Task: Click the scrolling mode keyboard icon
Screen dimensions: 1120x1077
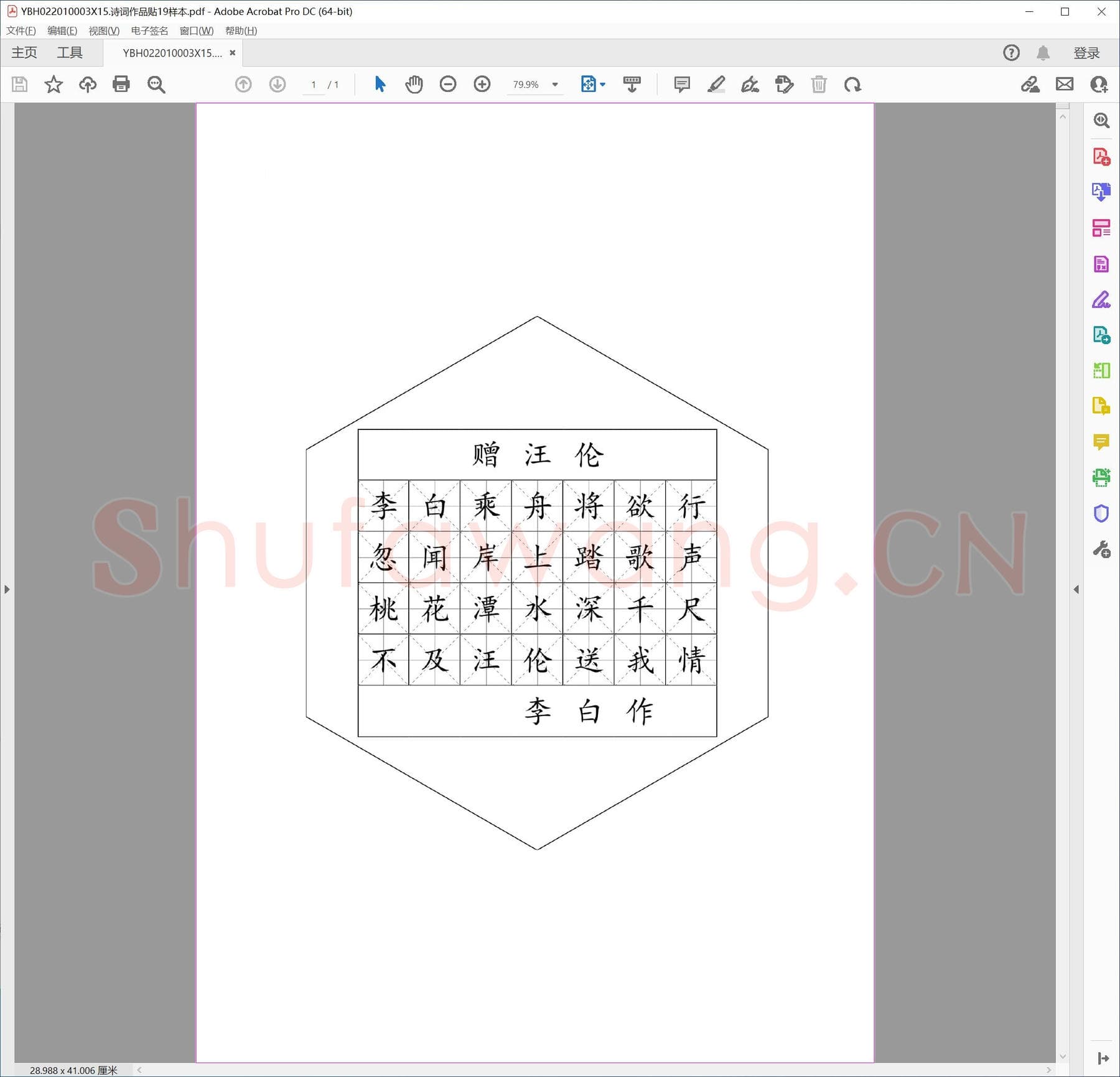Action: pos(632,84)
